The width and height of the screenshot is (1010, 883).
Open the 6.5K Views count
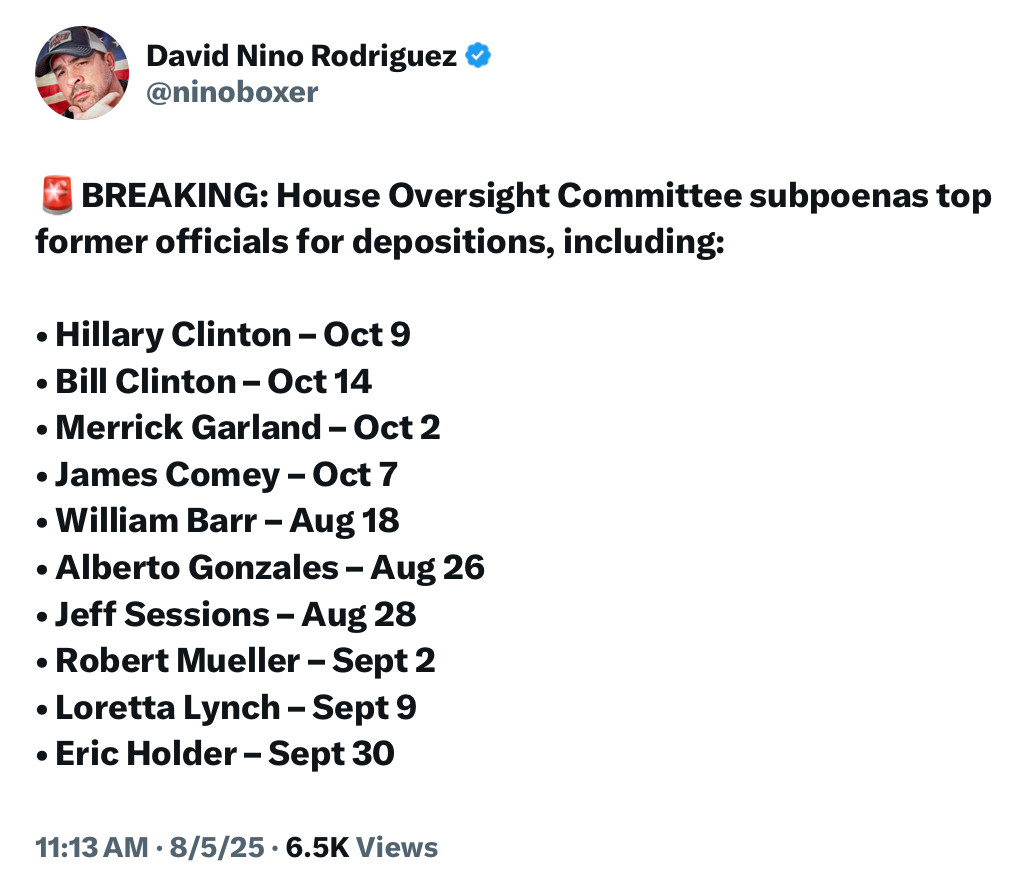click(362, 848)
